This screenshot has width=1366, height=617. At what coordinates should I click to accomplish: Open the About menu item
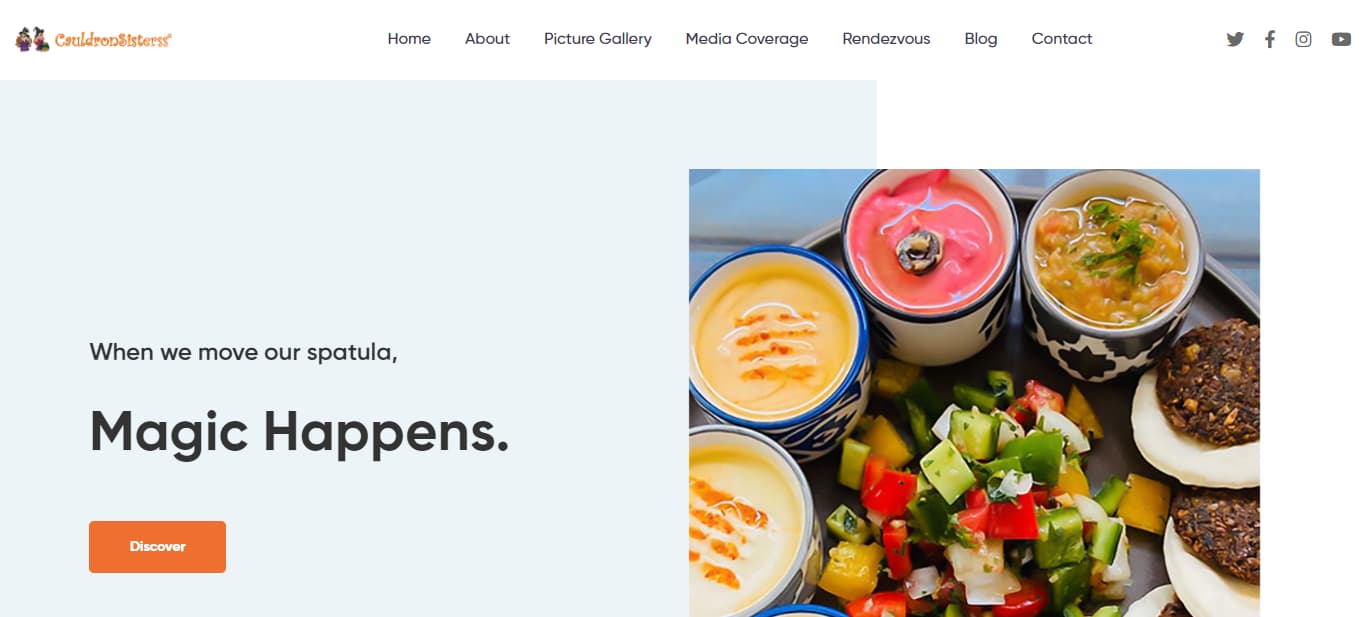(x=487, y=39)
